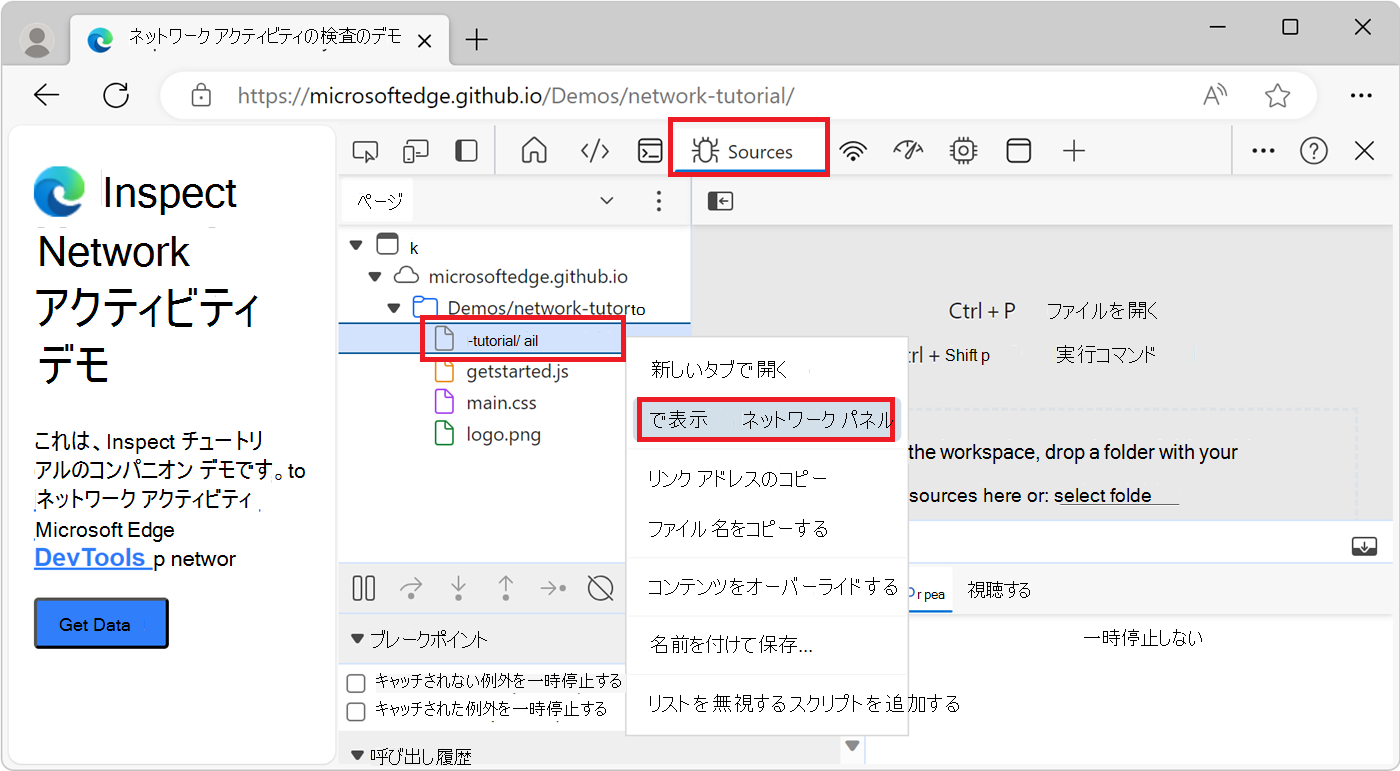This screenshot has height=771, width=1400.
Task: Open the ページ panel dropdown
Action: [x=606, y=200]
